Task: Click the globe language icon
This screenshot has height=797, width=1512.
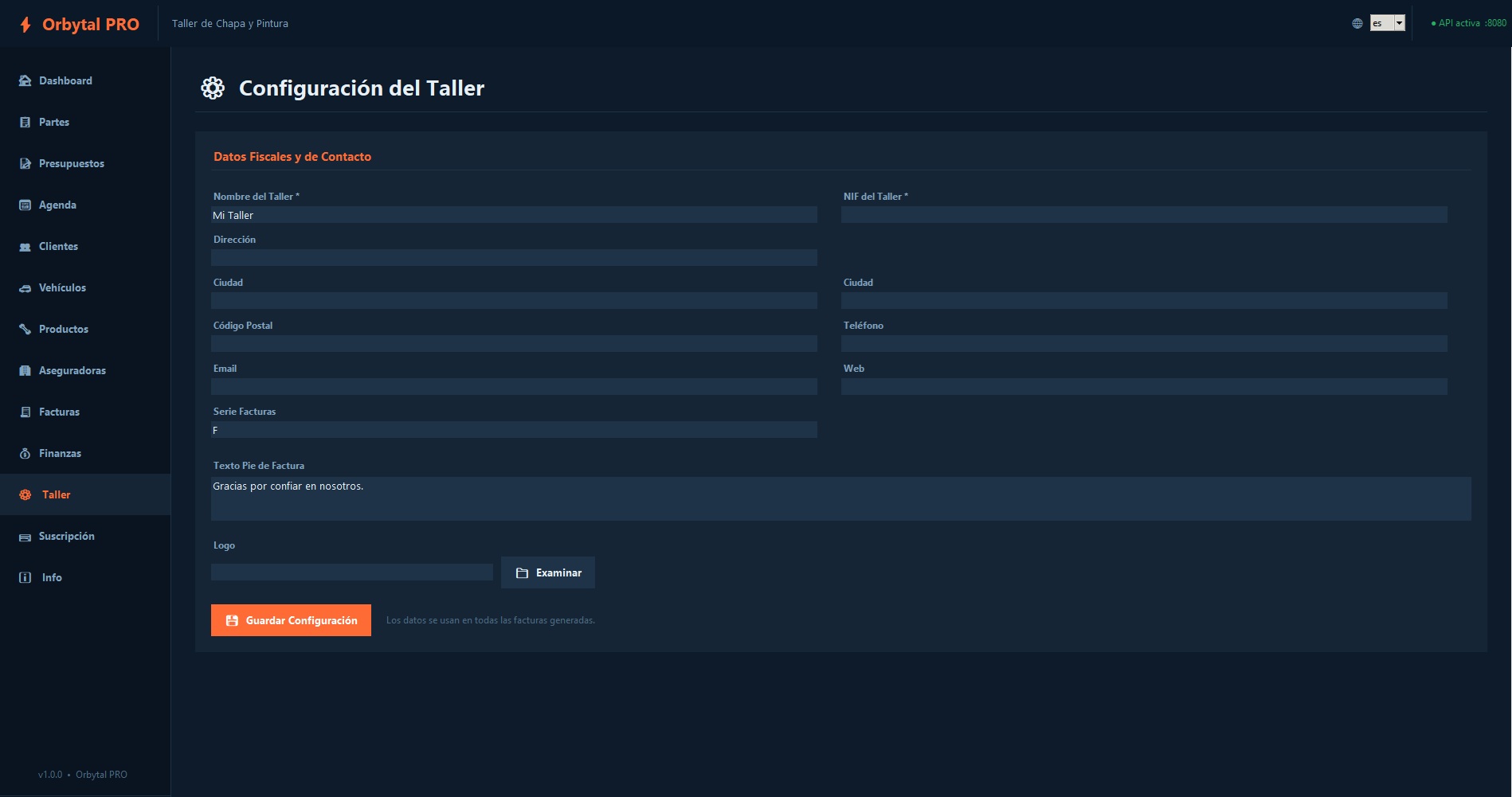Action: [x=1357, y=24]
